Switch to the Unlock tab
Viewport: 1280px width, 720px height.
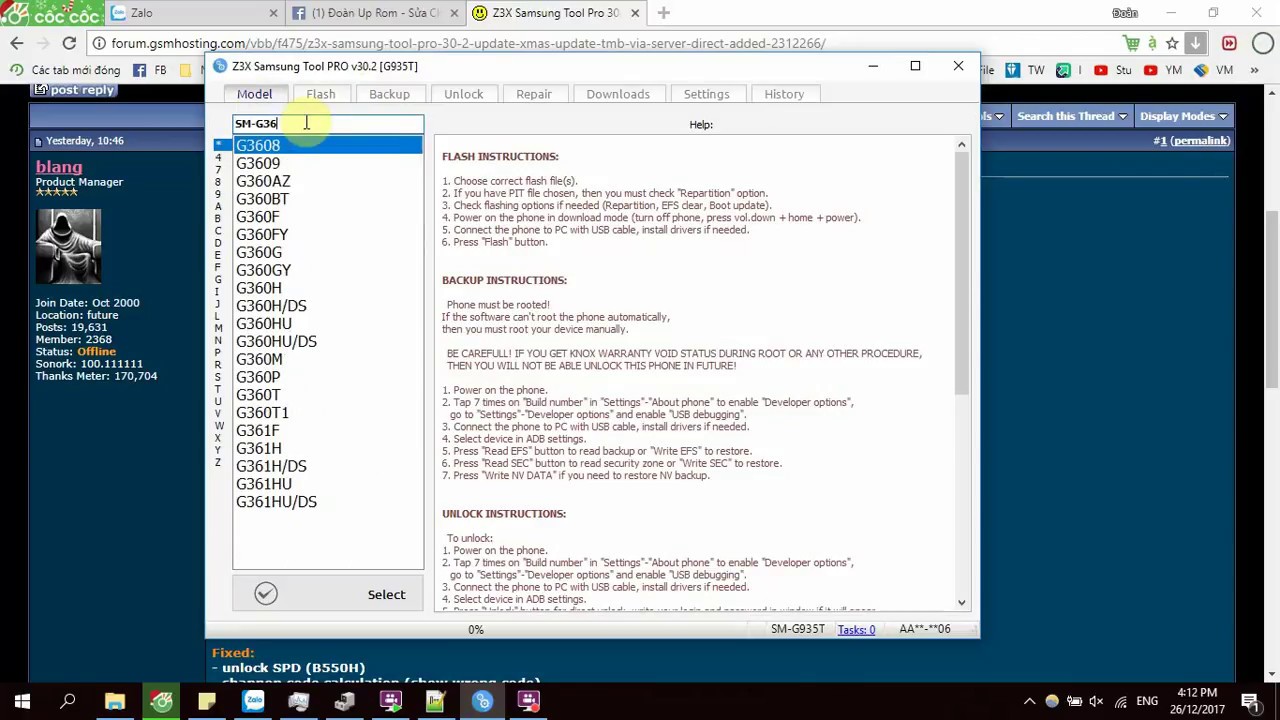click(x=463, y=94)
